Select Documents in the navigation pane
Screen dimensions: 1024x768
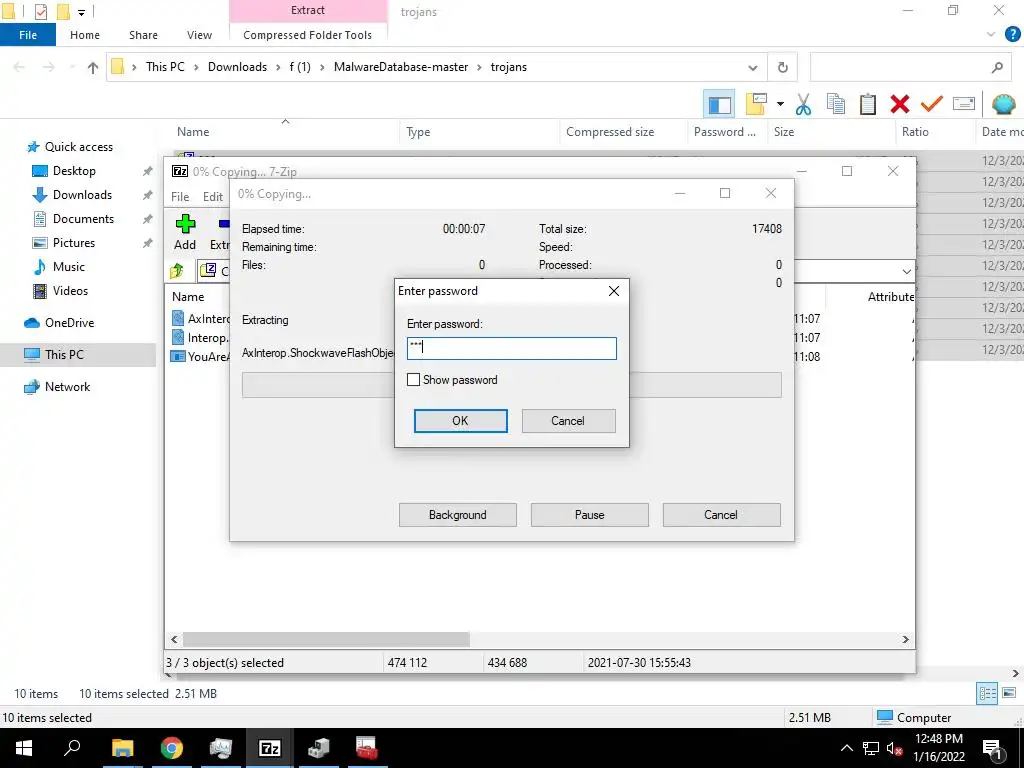click(x=83, y=219)
